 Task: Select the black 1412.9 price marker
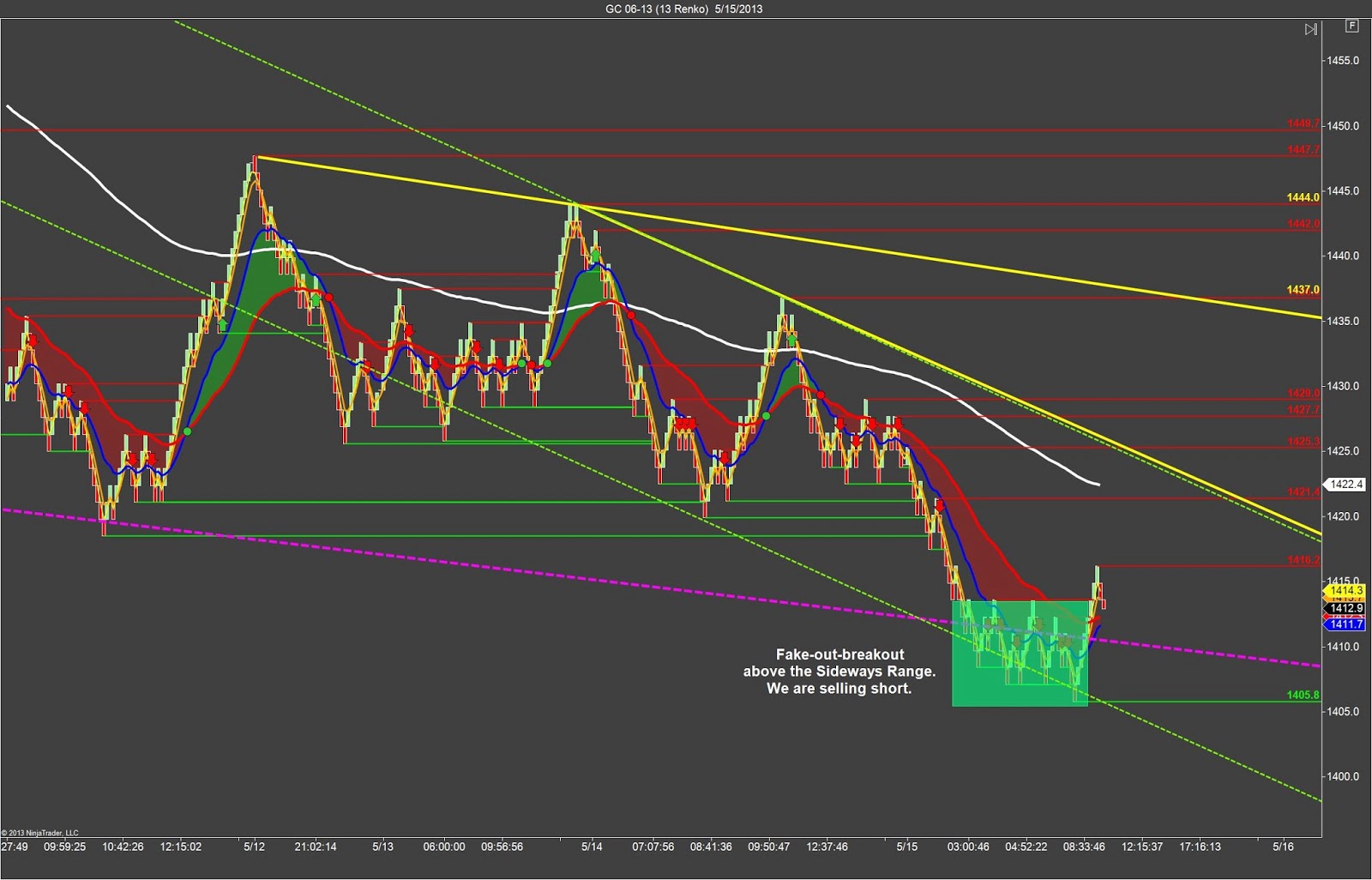(x=1345, y=608)
